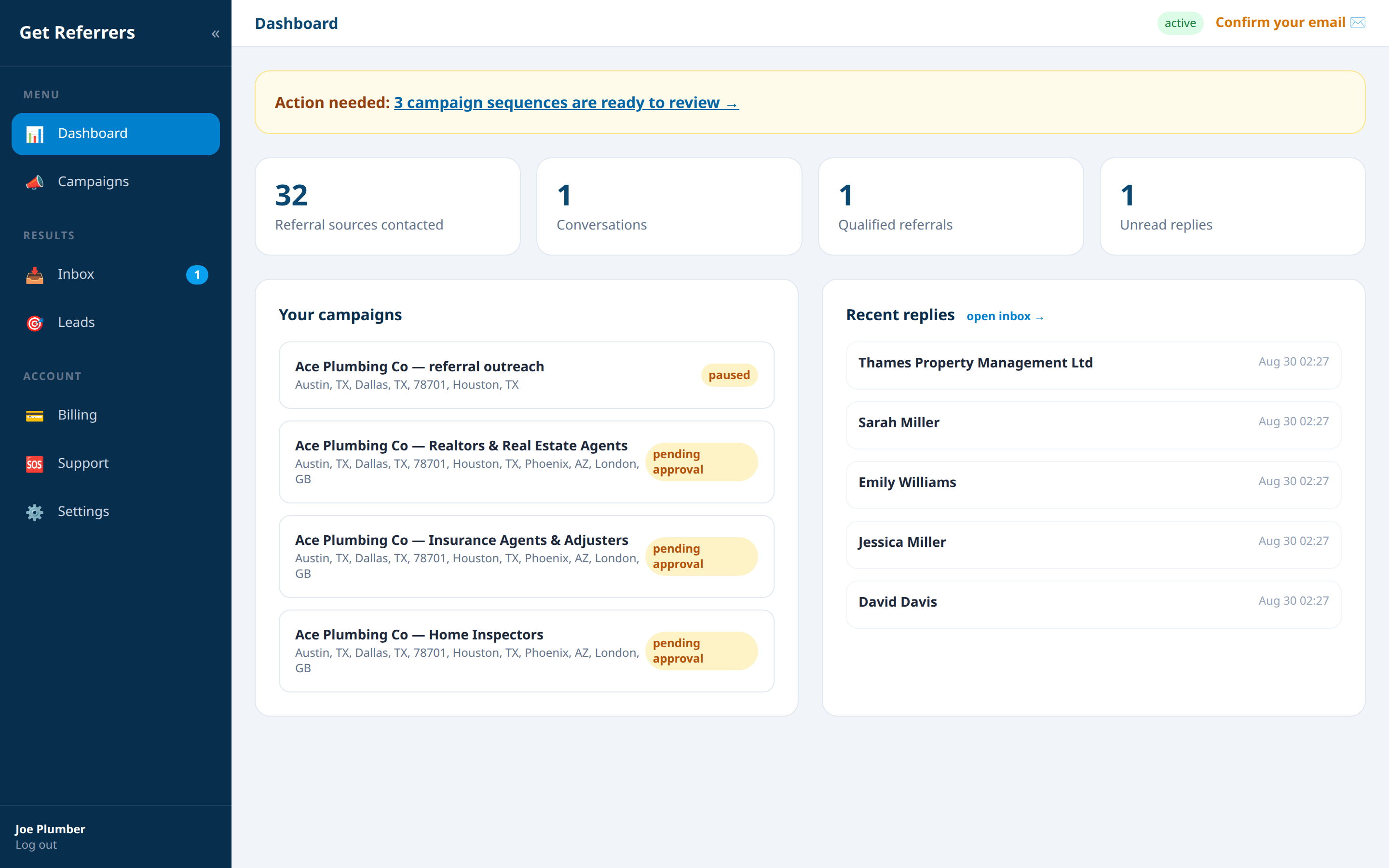Image resolution: width=1389 pixels, height=868 pixels.
Task: Open the 3 campaign sequences review link
Action: point(566,103)
